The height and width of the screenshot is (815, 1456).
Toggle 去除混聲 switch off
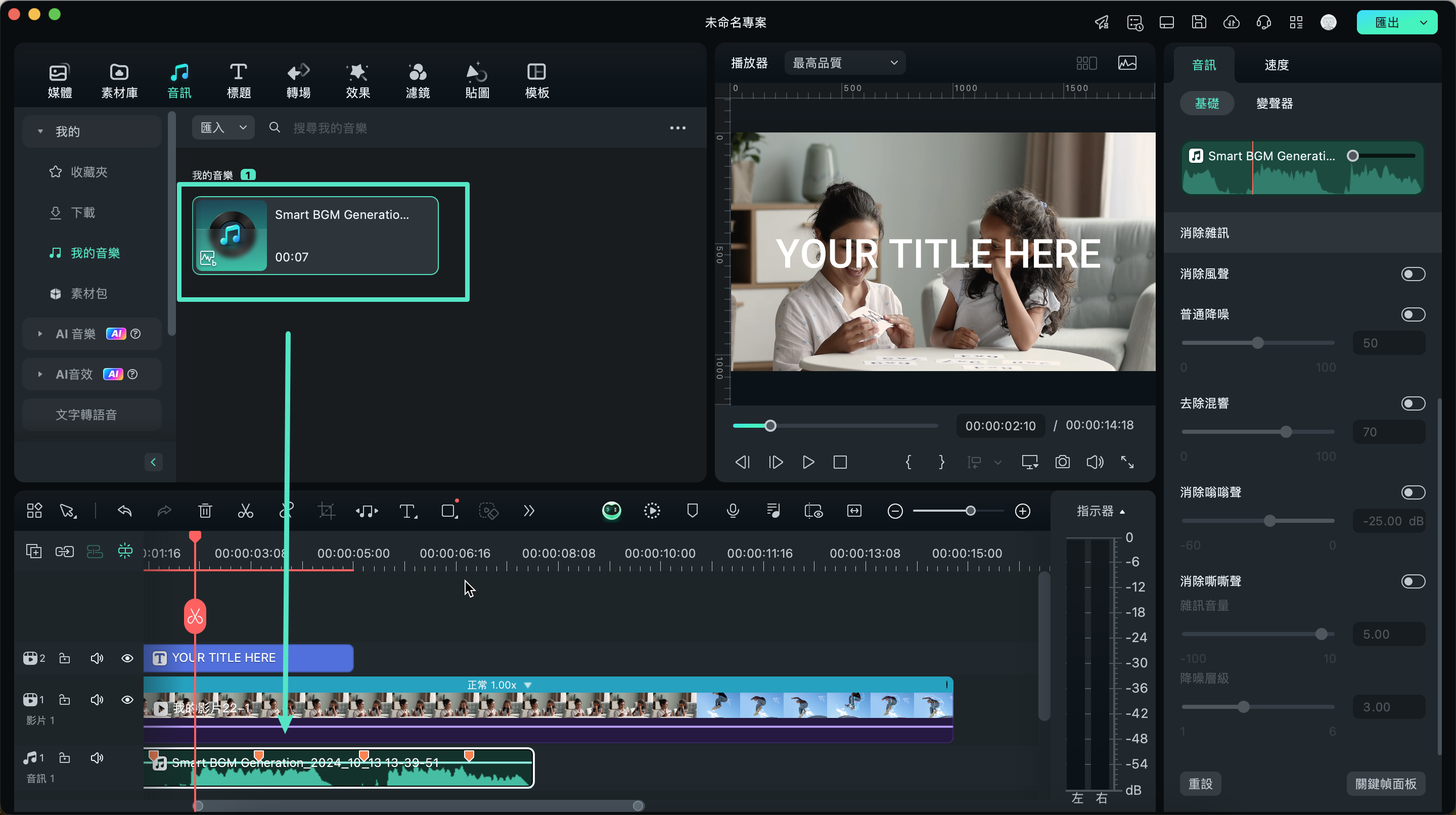pos(1414,403)
